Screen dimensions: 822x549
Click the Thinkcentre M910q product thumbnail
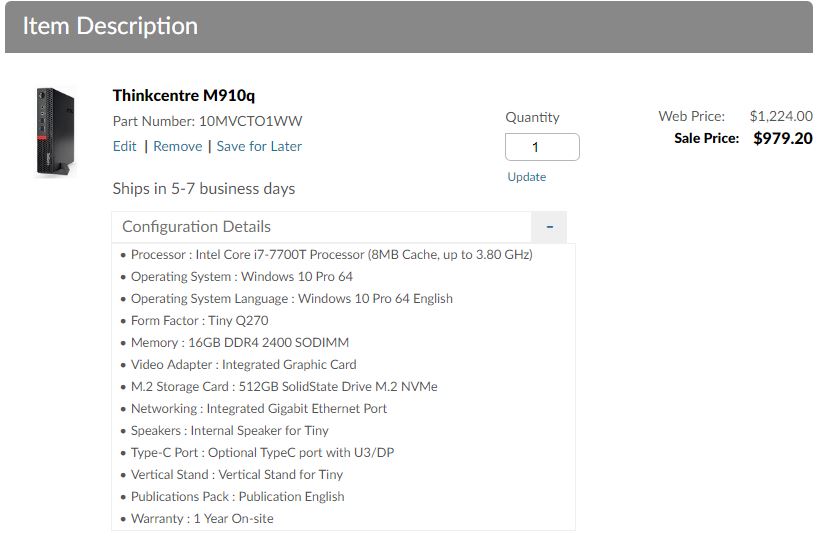(56, 131)
